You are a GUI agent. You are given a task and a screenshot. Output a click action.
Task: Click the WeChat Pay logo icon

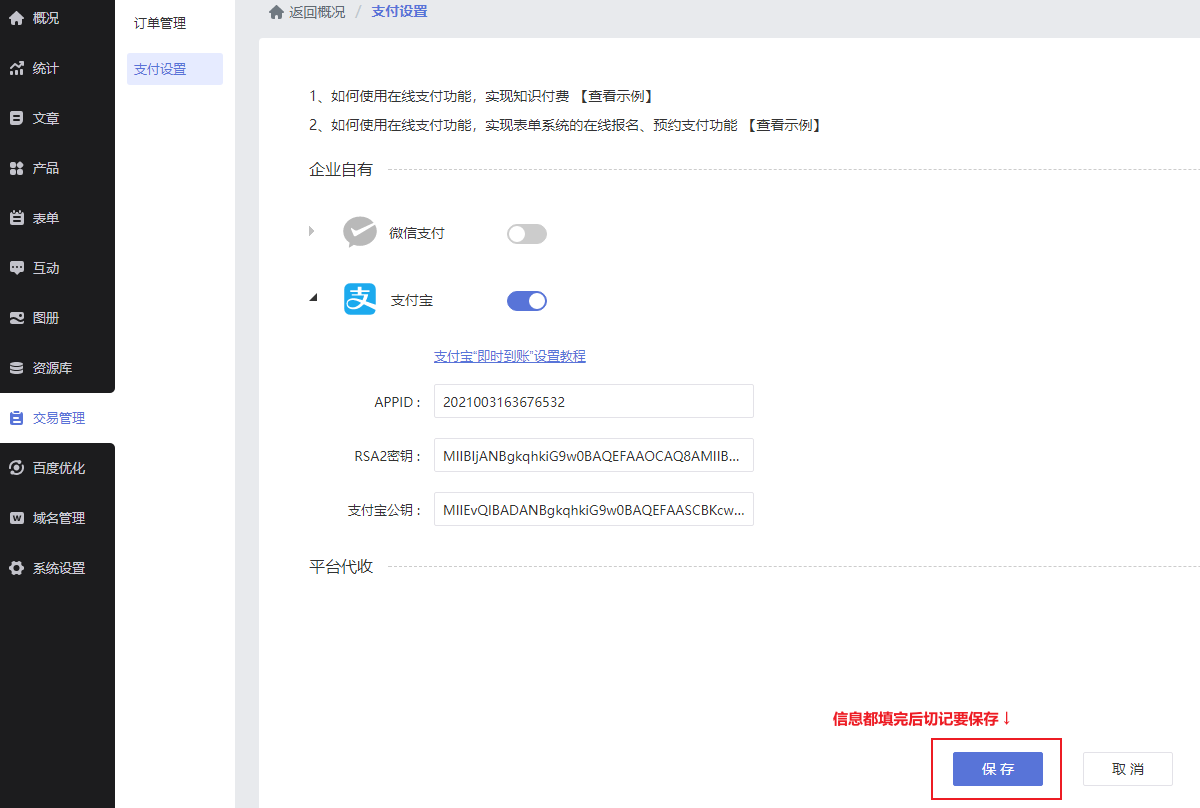tap(360, 232)
